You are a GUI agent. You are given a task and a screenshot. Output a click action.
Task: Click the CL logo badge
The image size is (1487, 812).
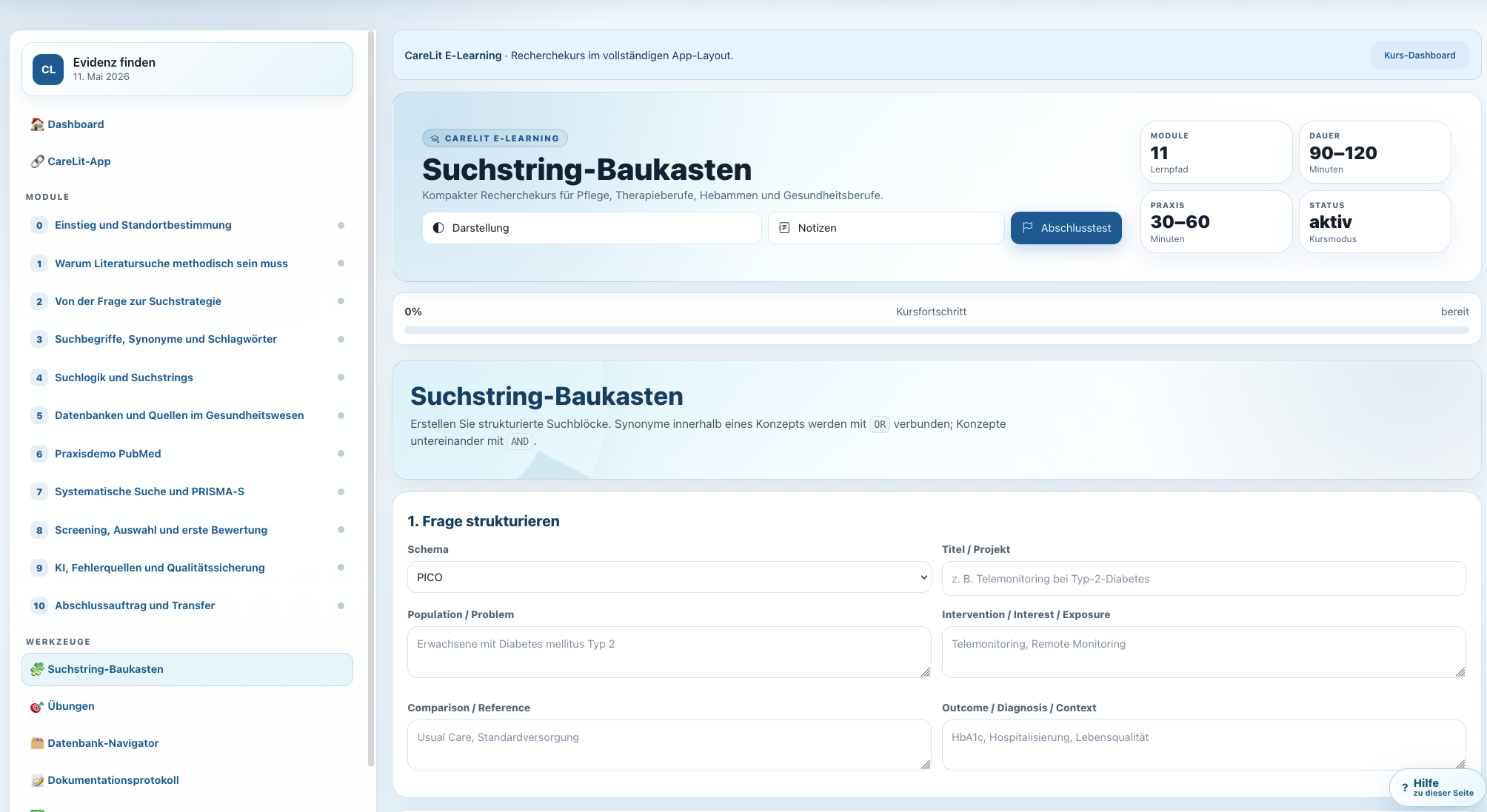coord(48,70)
